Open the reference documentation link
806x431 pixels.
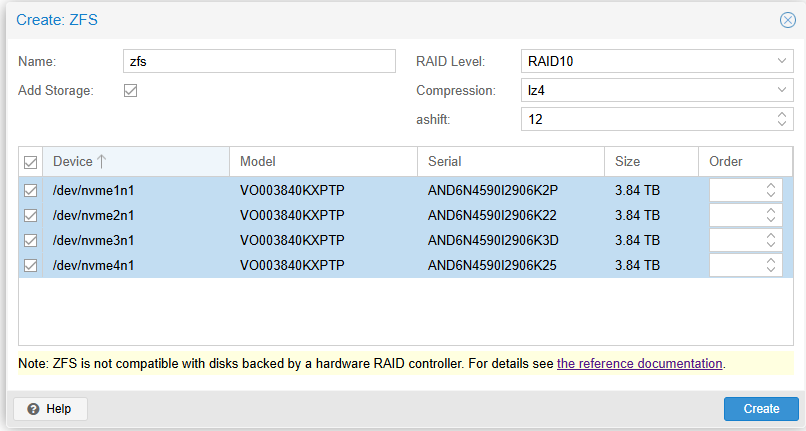click(x=639, y=363)
